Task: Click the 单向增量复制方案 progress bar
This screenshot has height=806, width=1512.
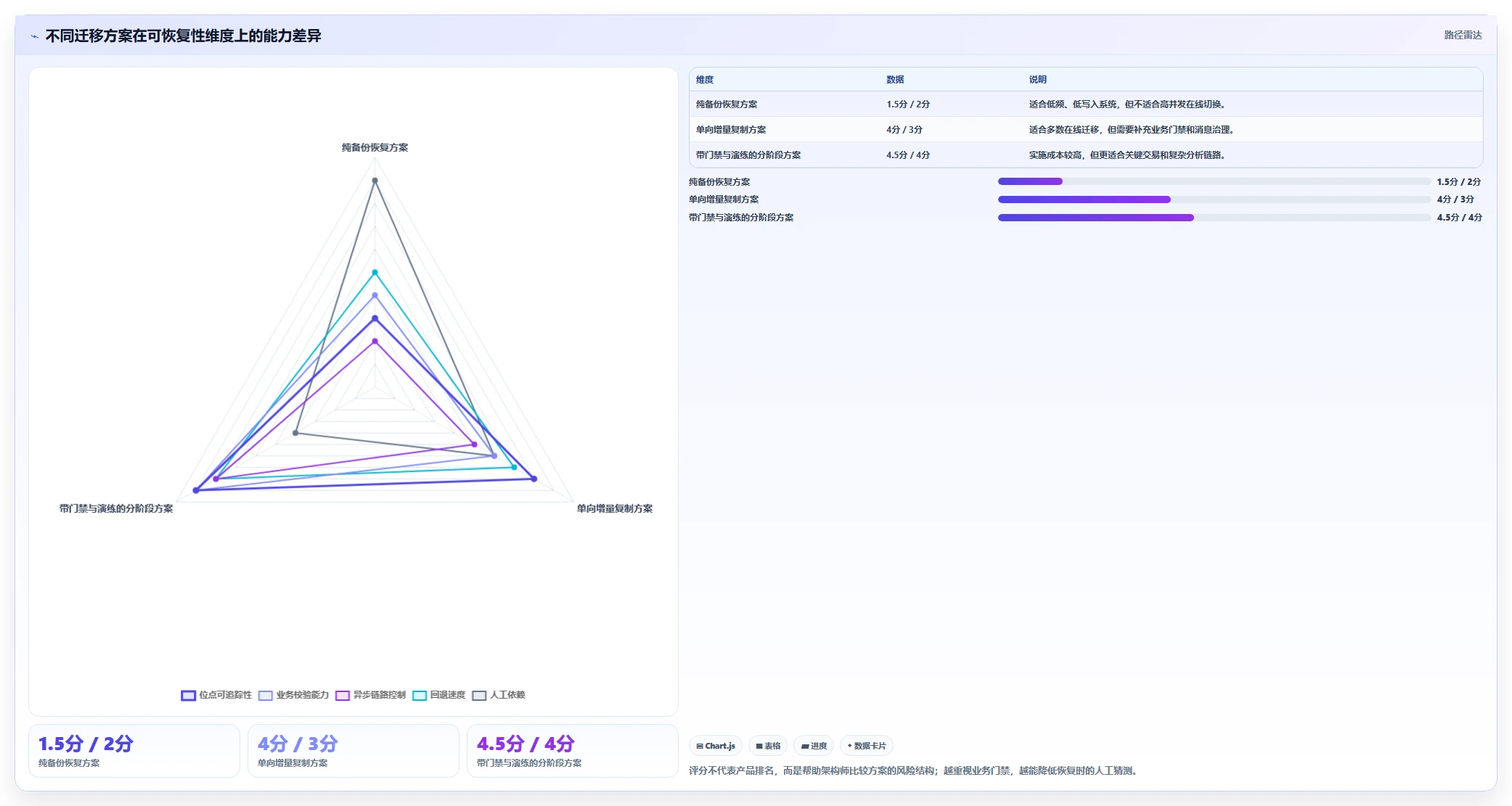Action: (1214, 200)
